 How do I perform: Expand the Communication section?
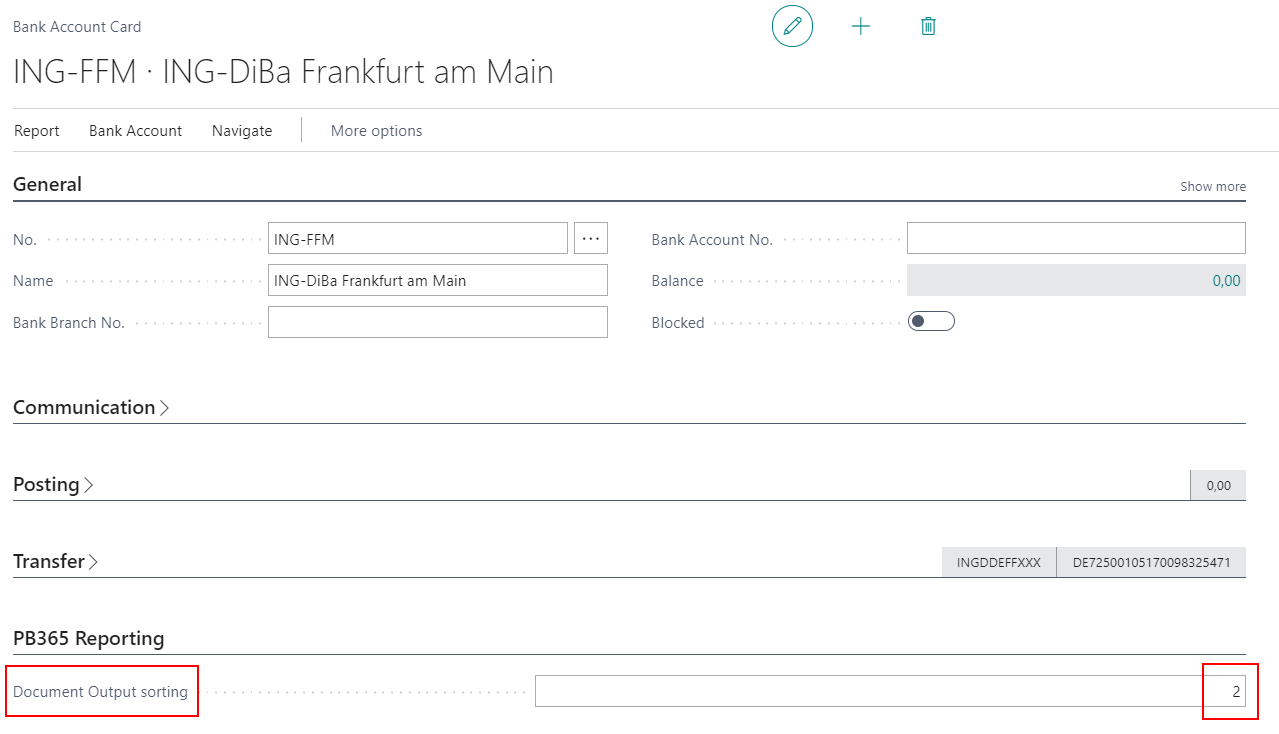click(91, 407)
